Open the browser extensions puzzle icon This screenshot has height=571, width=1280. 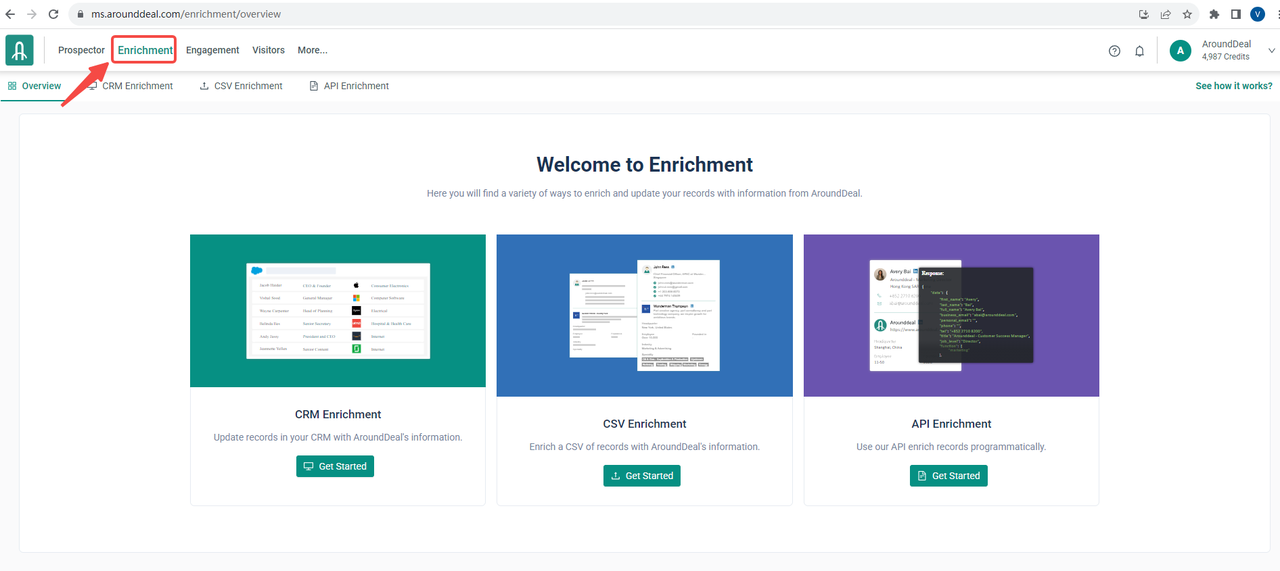[1214, 14]
